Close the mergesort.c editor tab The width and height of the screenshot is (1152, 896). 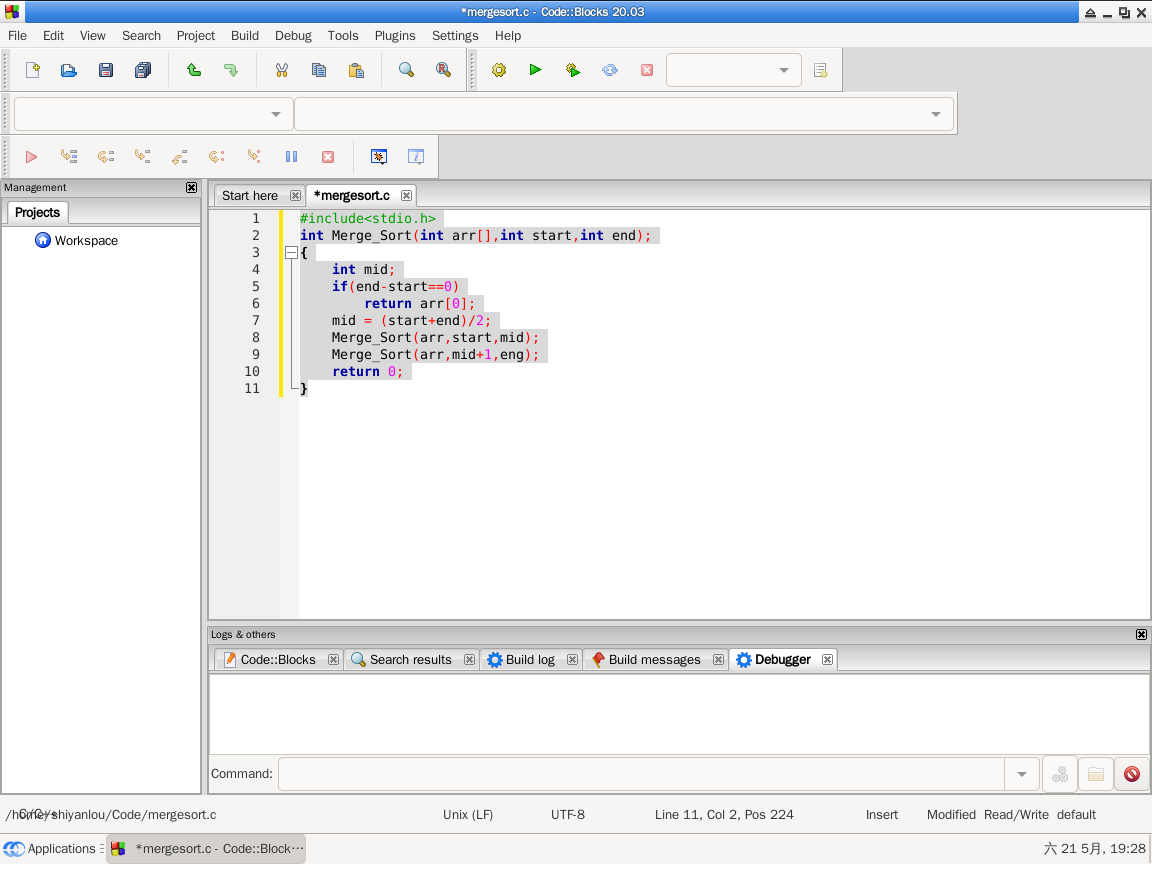(x=406, y=196)
